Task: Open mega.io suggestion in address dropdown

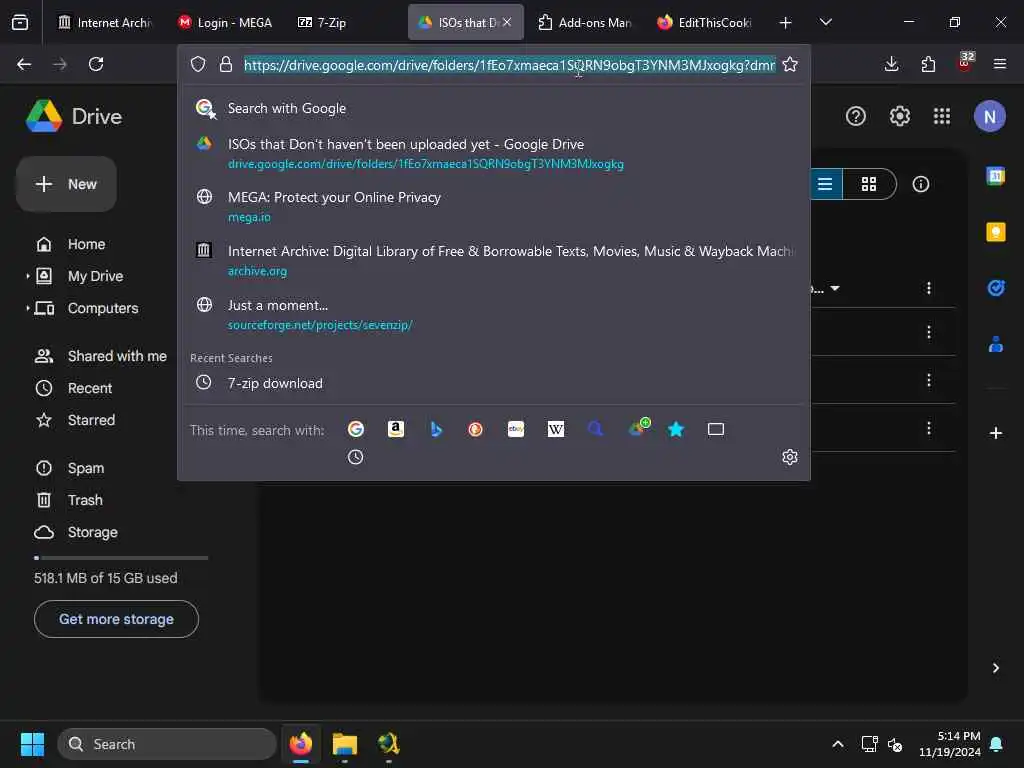Action: pos(494,206)
